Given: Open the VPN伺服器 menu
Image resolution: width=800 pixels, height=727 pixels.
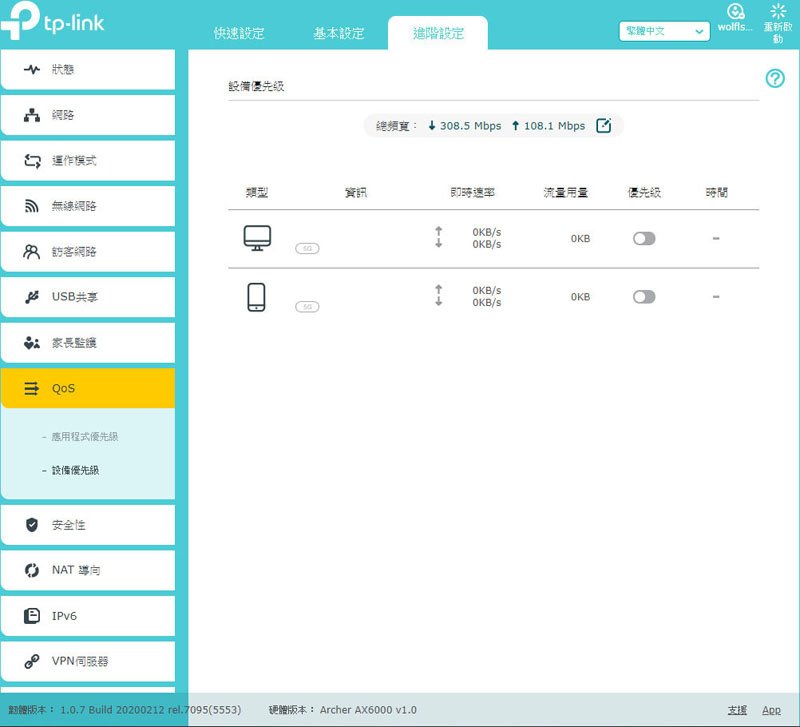Looking at the screenshot, I should [x=88, y=661].
